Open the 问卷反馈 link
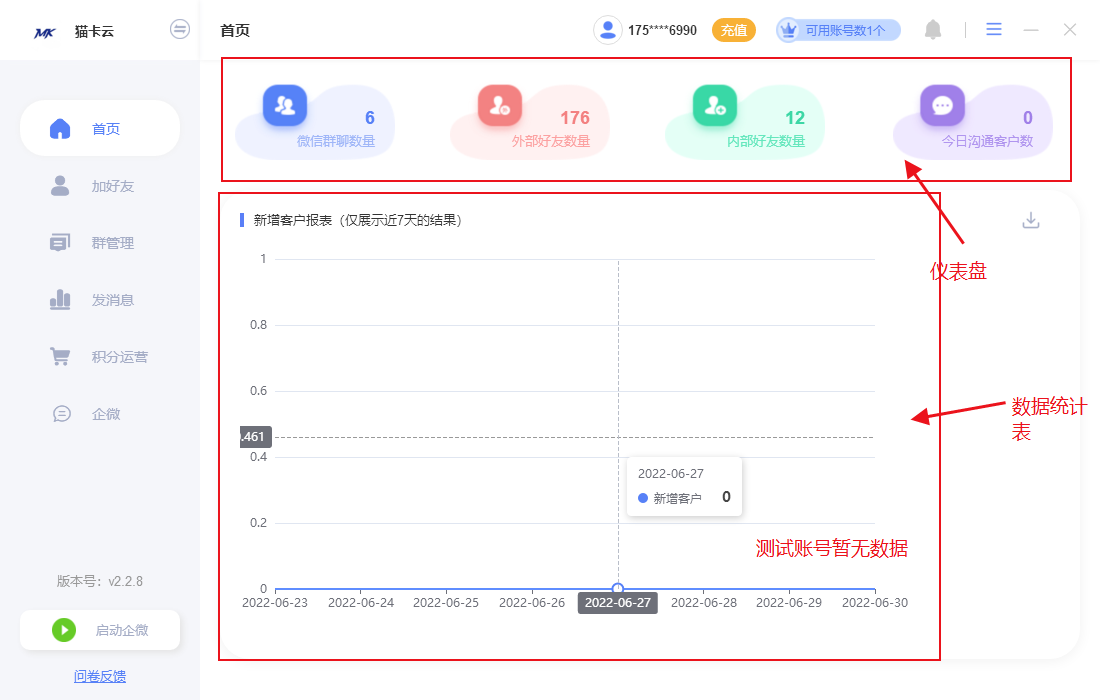Viewport: 1100px width, 700px height. [100, 676]
